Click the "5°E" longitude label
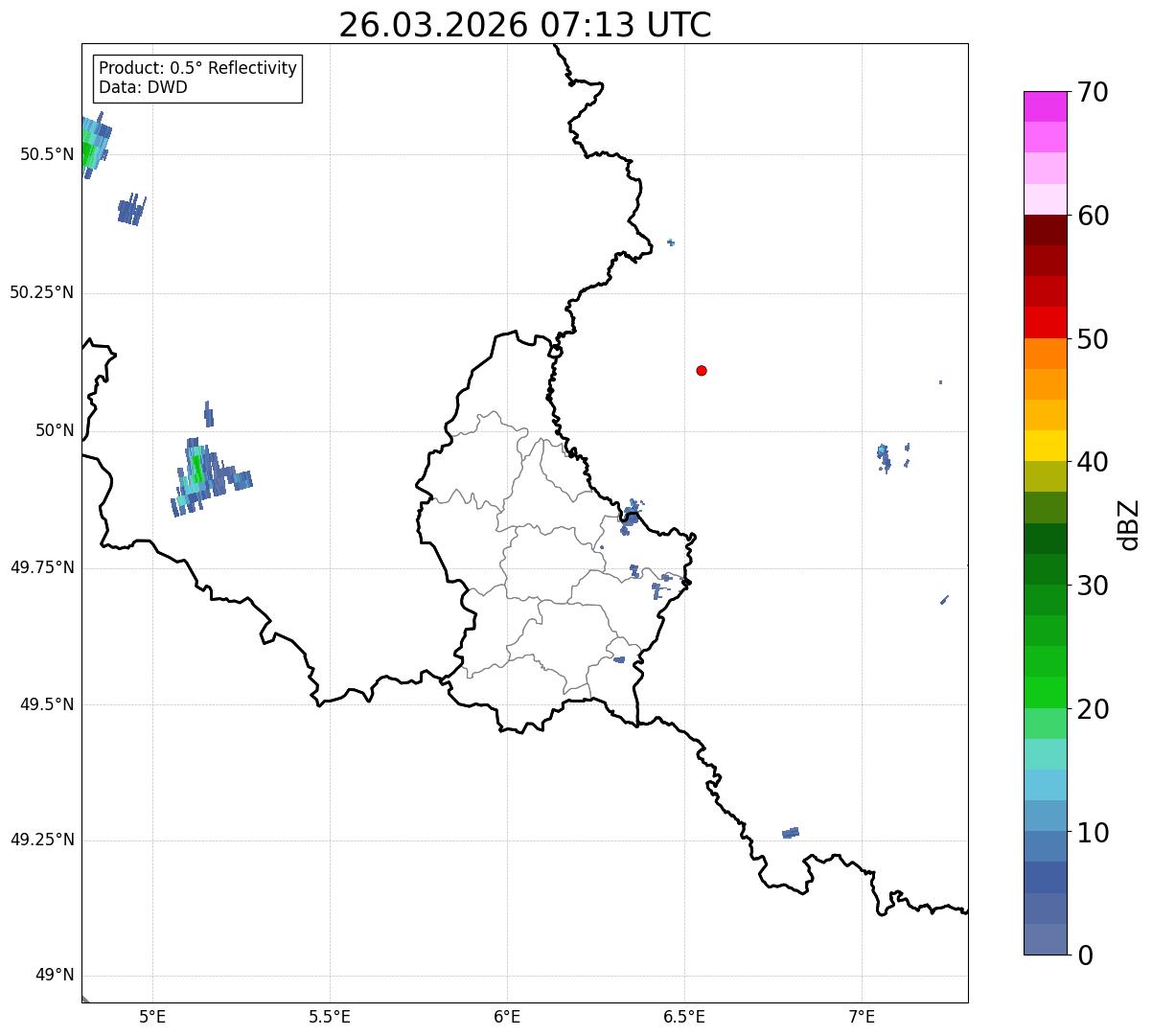The width and height of the screenshot is (1152, 1036). [152, 1017]
